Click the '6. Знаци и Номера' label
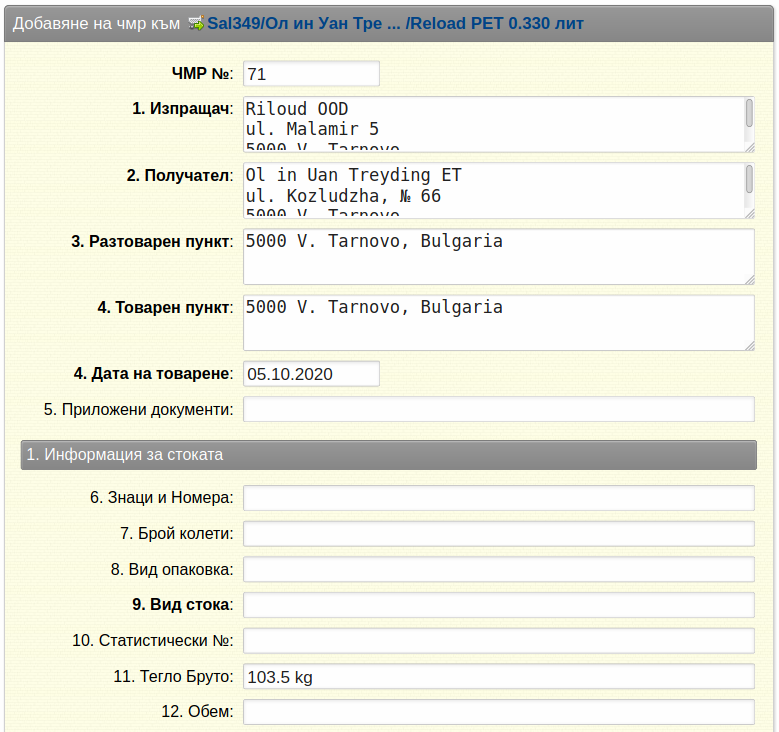Viewport: 779px width, 732px height. click(x=162, y=497)
